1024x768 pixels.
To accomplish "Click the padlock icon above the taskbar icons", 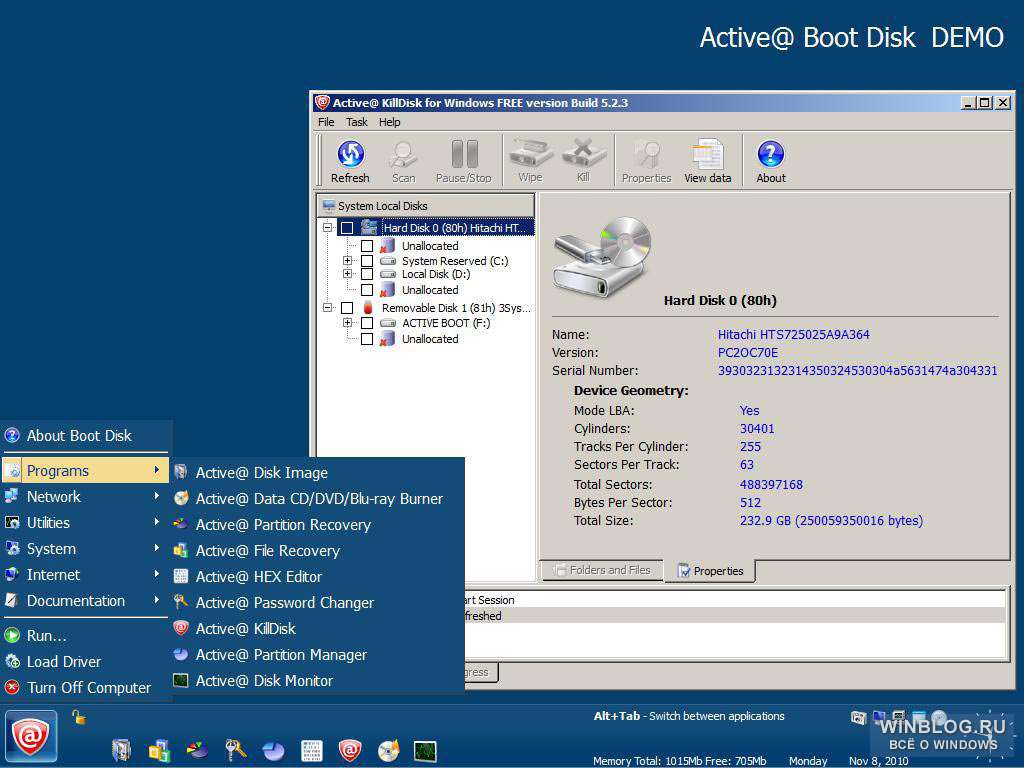I will click(78, 717).
